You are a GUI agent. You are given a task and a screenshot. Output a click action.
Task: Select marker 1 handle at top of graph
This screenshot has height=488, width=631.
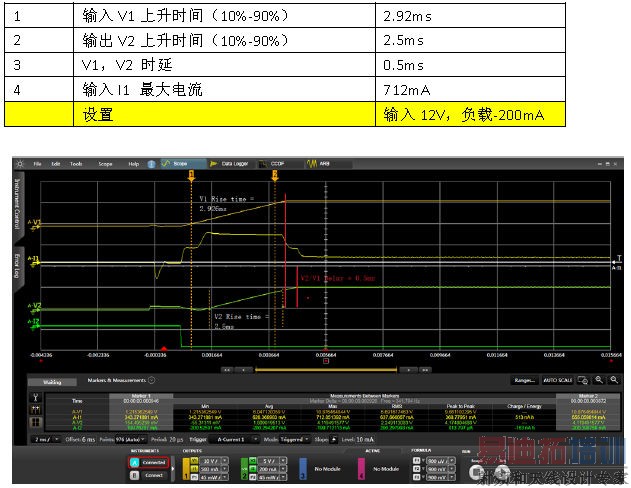pos(192,175)
